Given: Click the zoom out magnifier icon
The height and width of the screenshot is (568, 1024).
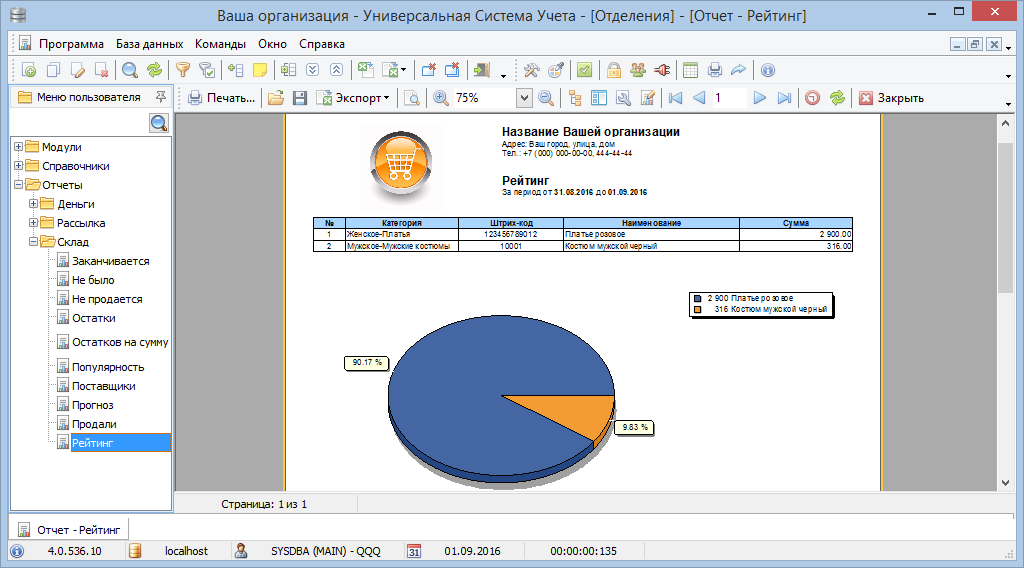Looking at the screenshot, I should [546, 98].
